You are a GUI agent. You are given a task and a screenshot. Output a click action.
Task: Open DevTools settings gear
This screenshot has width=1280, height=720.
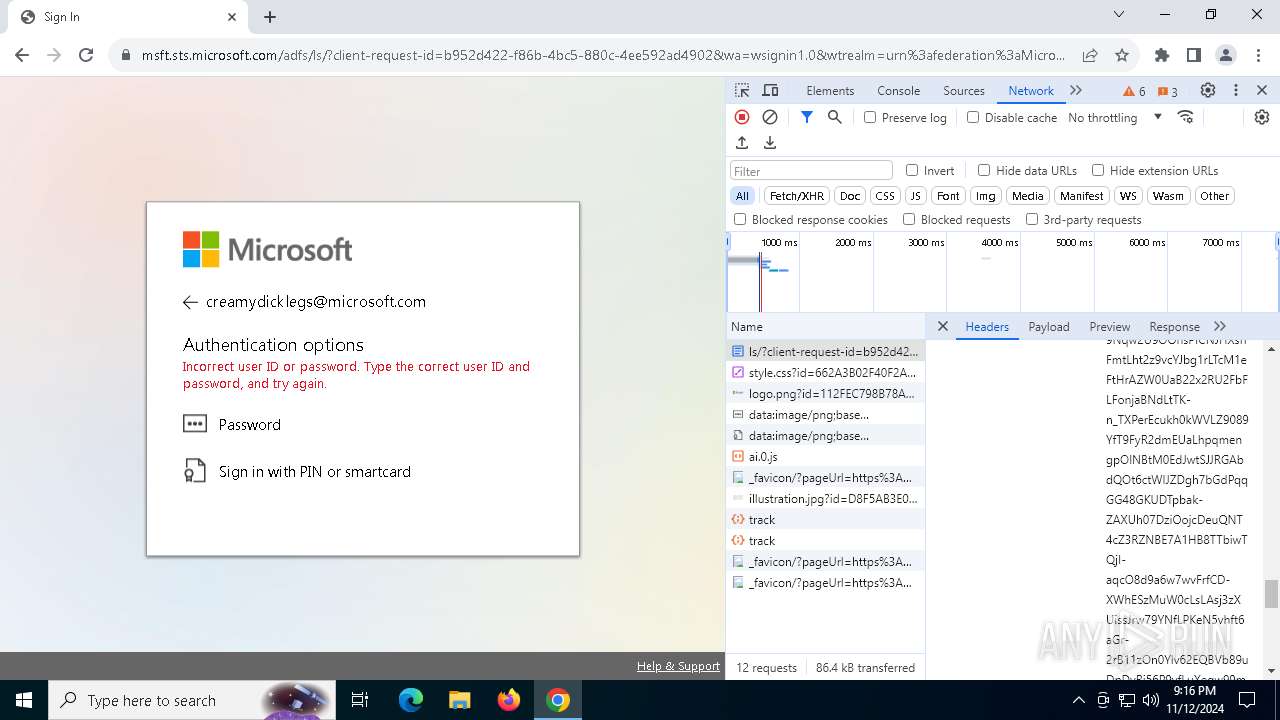(x=1208, y=90)
